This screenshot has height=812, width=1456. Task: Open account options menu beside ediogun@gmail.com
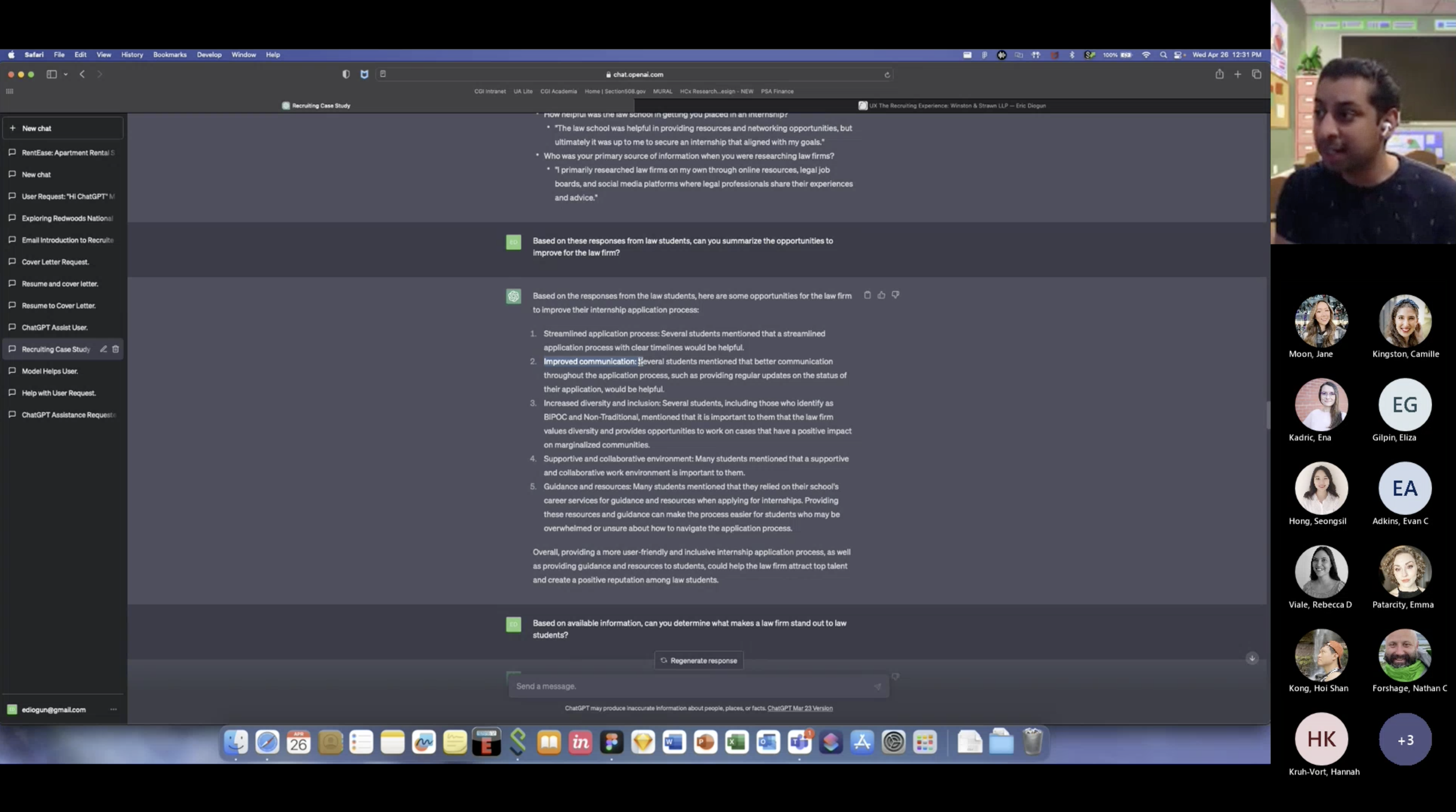click(x=113, y=710)
